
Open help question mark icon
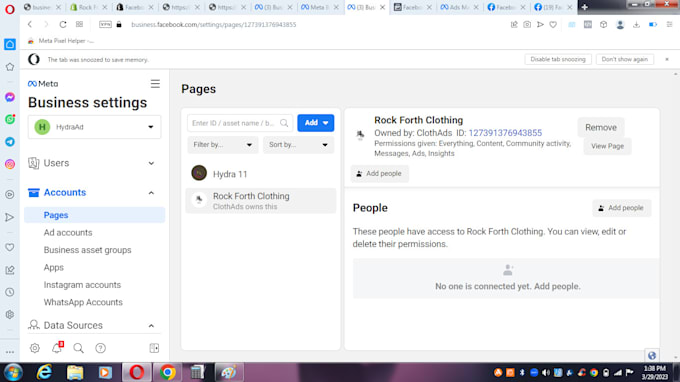(x=101, y=348)
